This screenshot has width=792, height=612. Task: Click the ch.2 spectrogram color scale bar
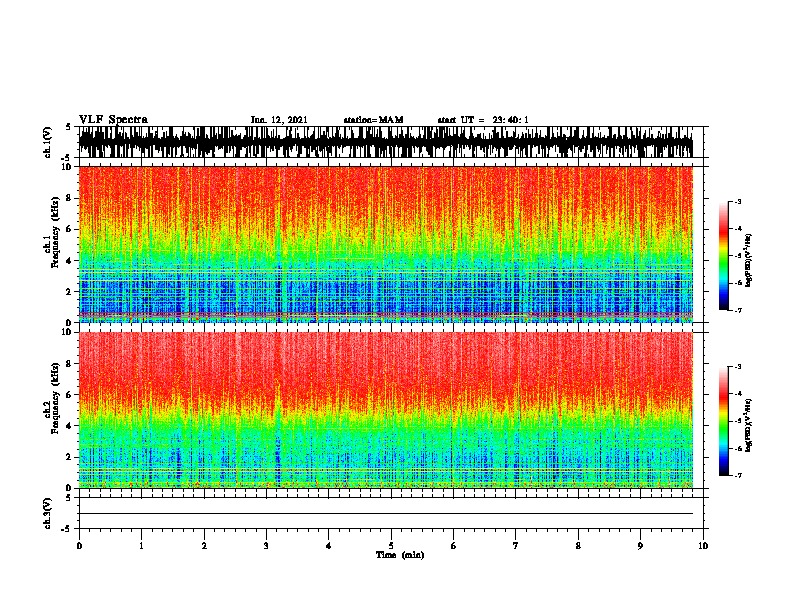724,421
